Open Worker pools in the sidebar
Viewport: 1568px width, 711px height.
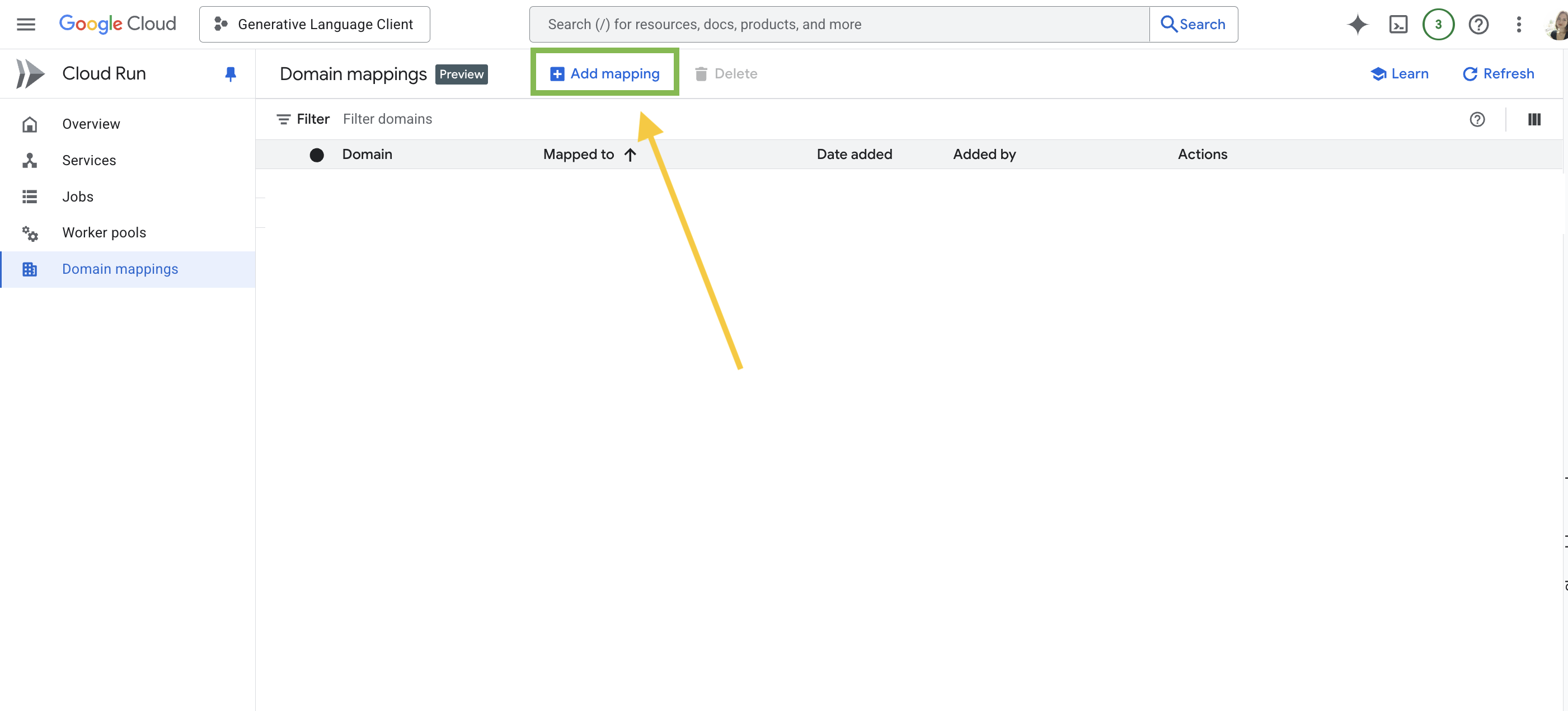104,232
